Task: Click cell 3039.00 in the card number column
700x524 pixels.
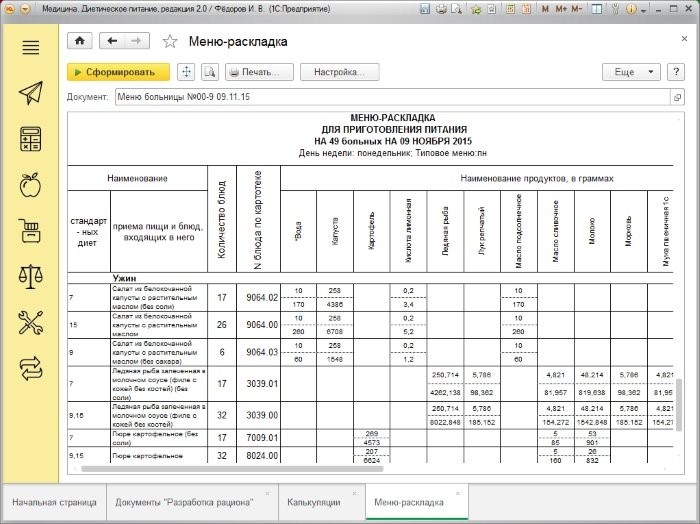Action: point(258,416)
